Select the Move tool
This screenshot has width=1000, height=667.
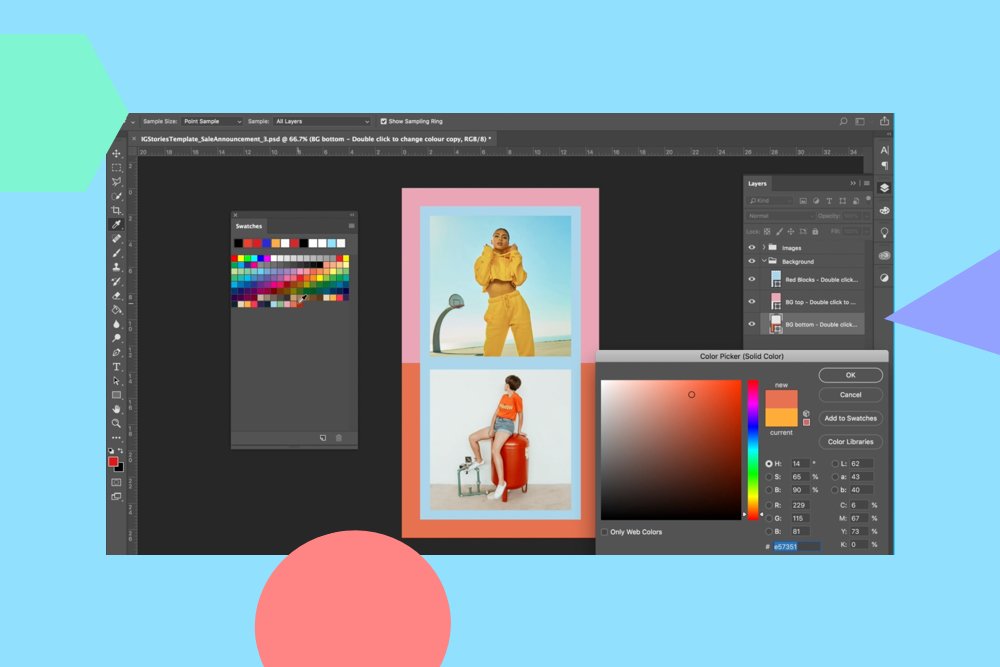tap(117, 155)
